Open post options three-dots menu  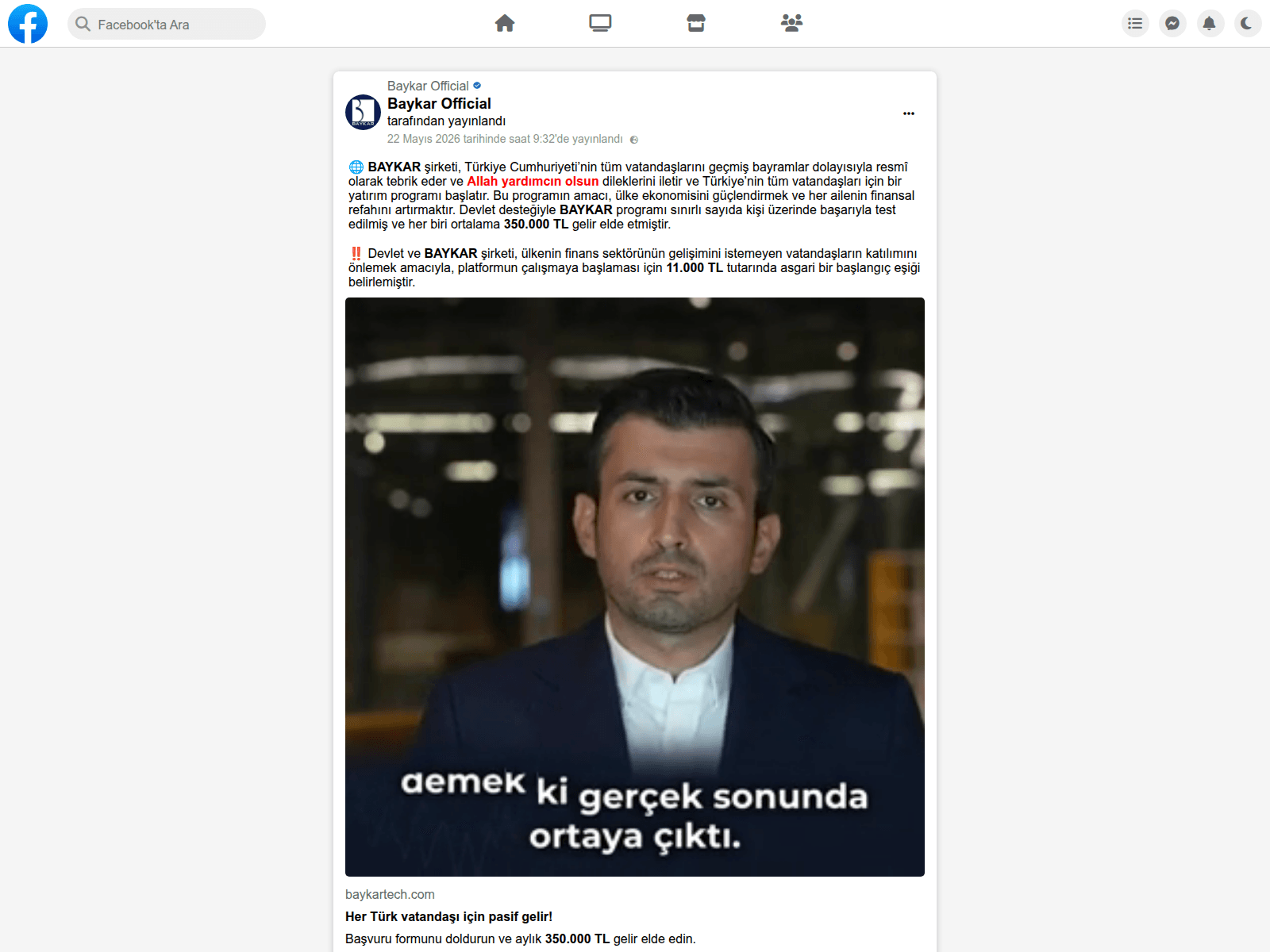[x=909, y=113]
